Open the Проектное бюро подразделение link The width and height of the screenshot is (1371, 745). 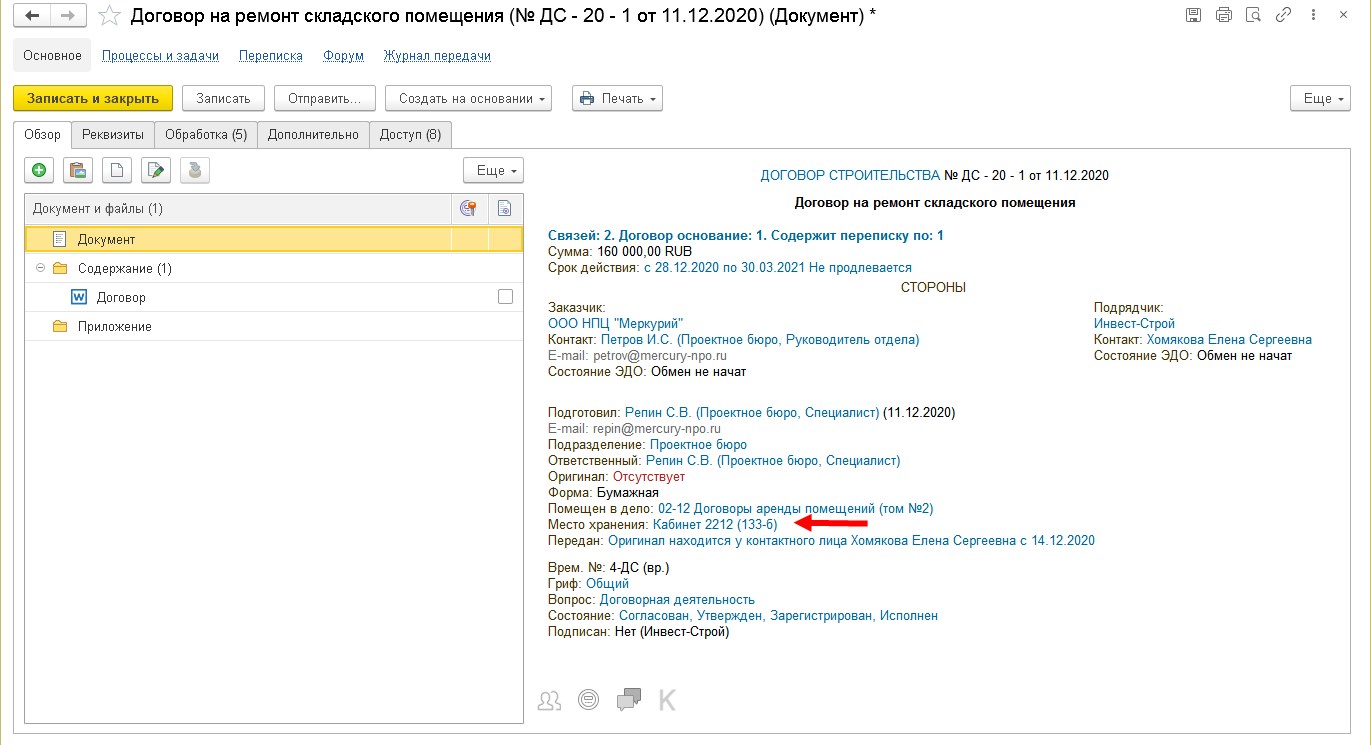pos(698,444)
